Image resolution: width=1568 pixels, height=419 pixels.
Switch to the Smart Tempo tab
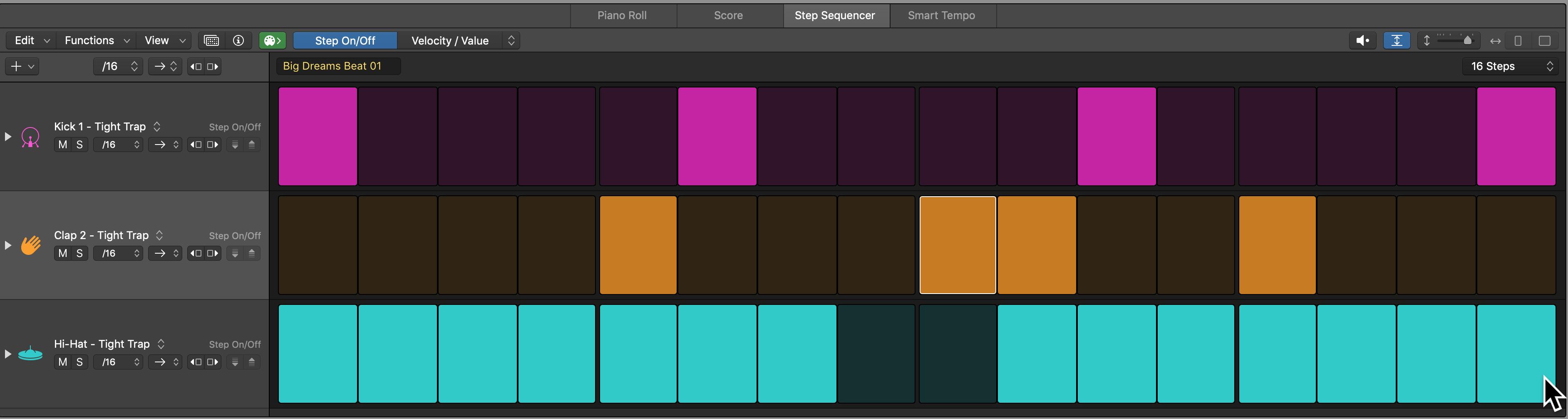(942, 15)
